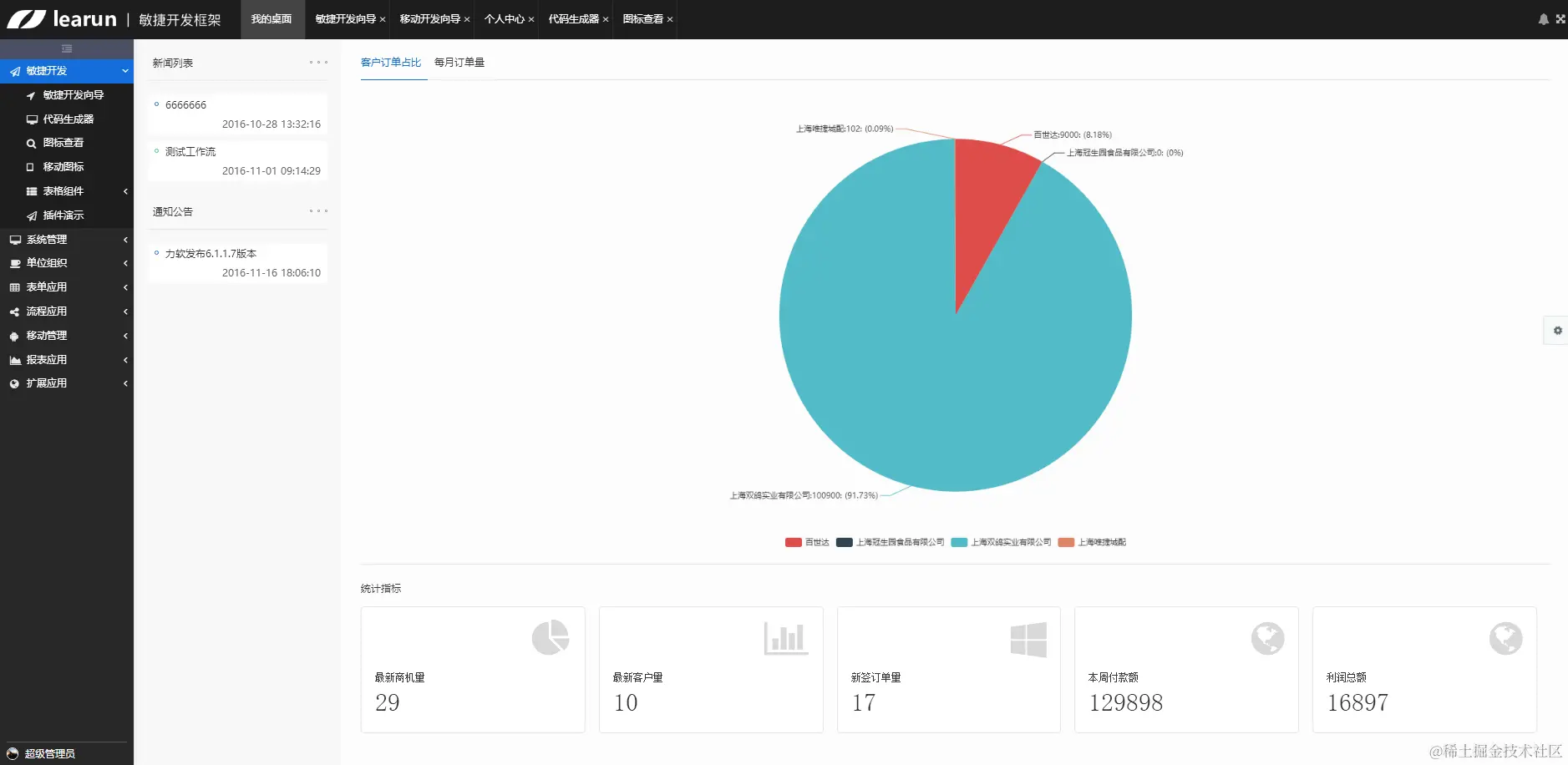The image size is (1568, 765).
Task: Collapse sidebar using the hamburger icon
Action: click(67, 48)
